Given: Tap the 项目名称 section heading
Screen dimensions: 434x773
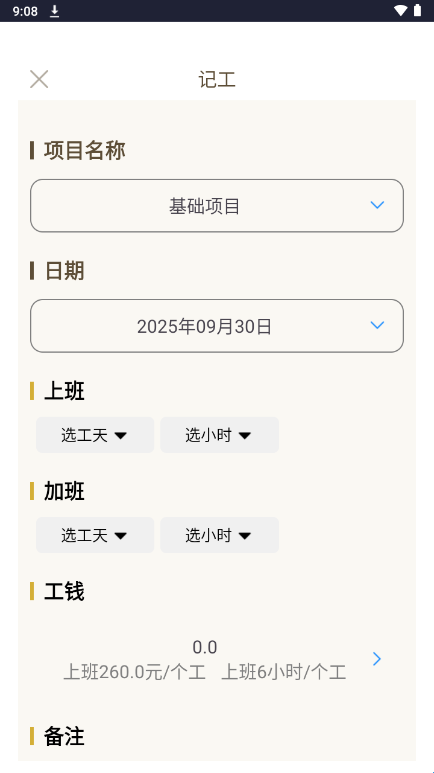Looking at the screenshot, I should click(x=84, y=150).
